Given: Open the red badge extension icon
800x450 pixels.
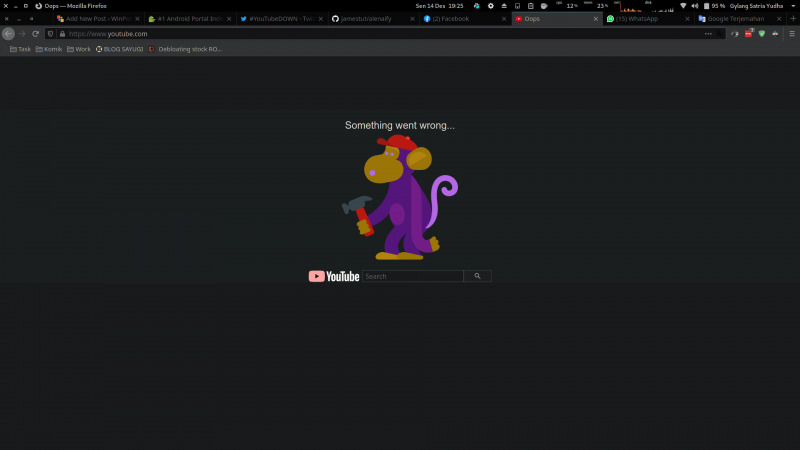Looking at the screenshot, I should [x=748, y=34].
